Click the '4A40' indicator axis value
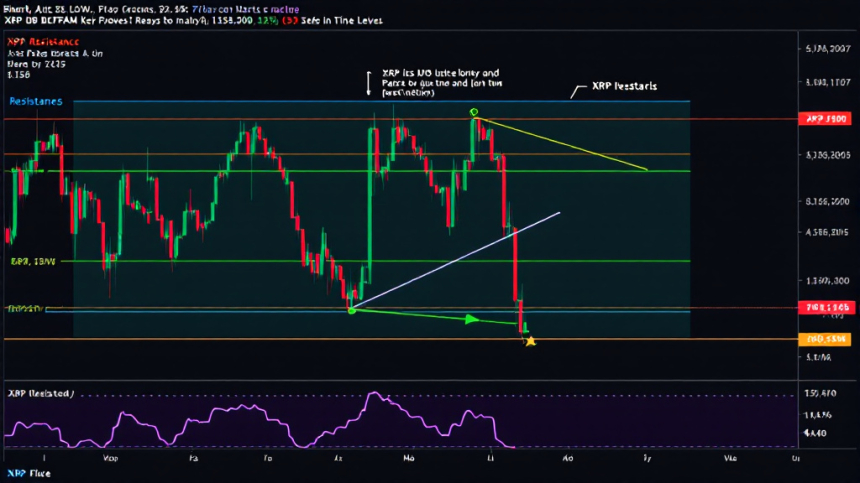The height and width of the screenshot is (483, 860). coord(816,433)
